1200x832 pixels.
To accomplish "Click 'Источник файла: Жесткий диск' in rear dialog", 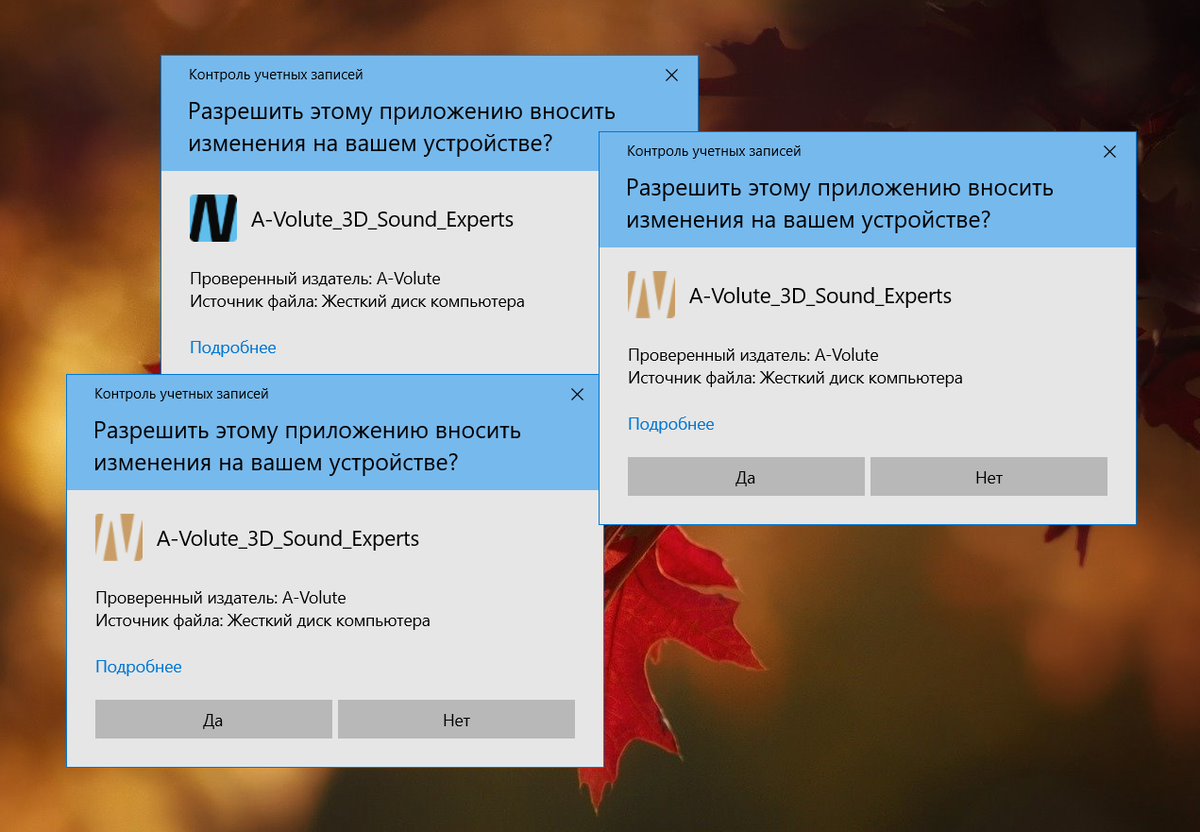I will click(x=357, y=301).
